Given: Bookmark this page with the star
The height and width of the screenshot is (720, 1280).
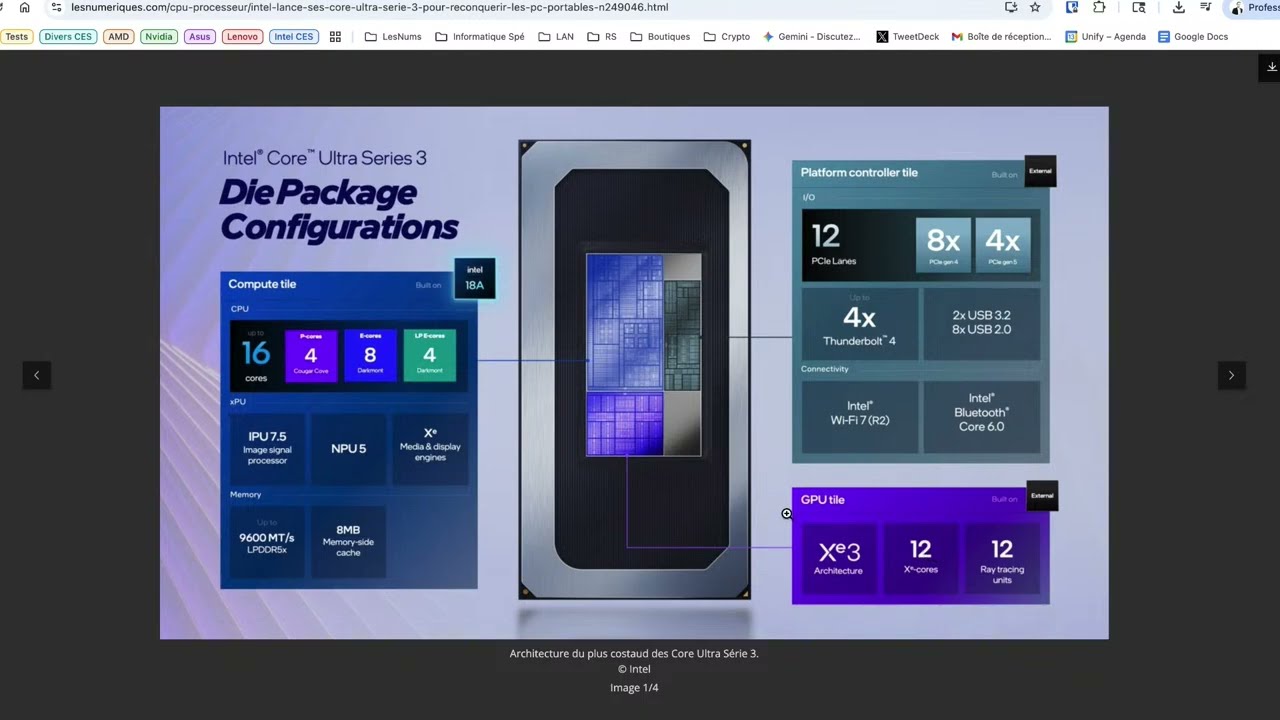Looking at the screenshot, I should 1035,7.
